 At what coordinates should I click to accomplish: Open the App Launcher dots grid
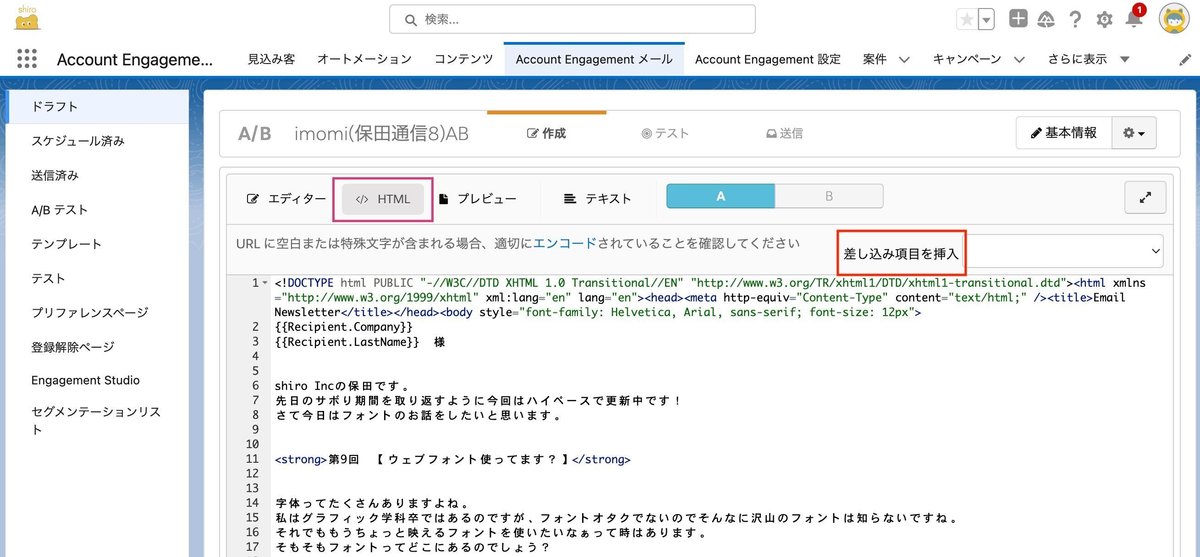click(27, 59)
